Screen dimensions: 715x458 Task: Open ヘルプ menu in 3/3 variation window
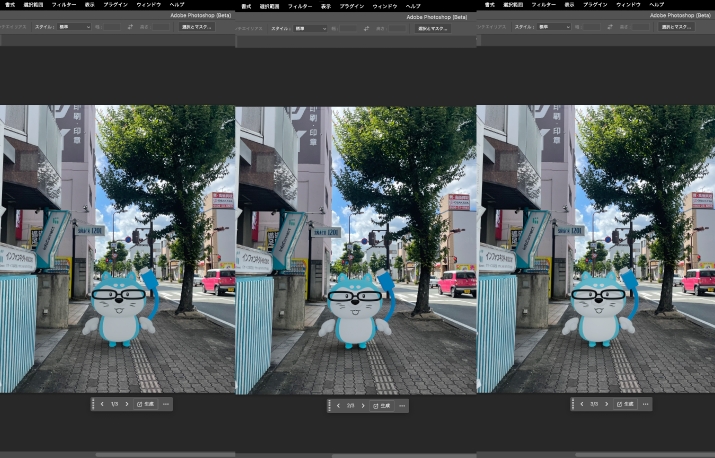(x=657, y=5)
